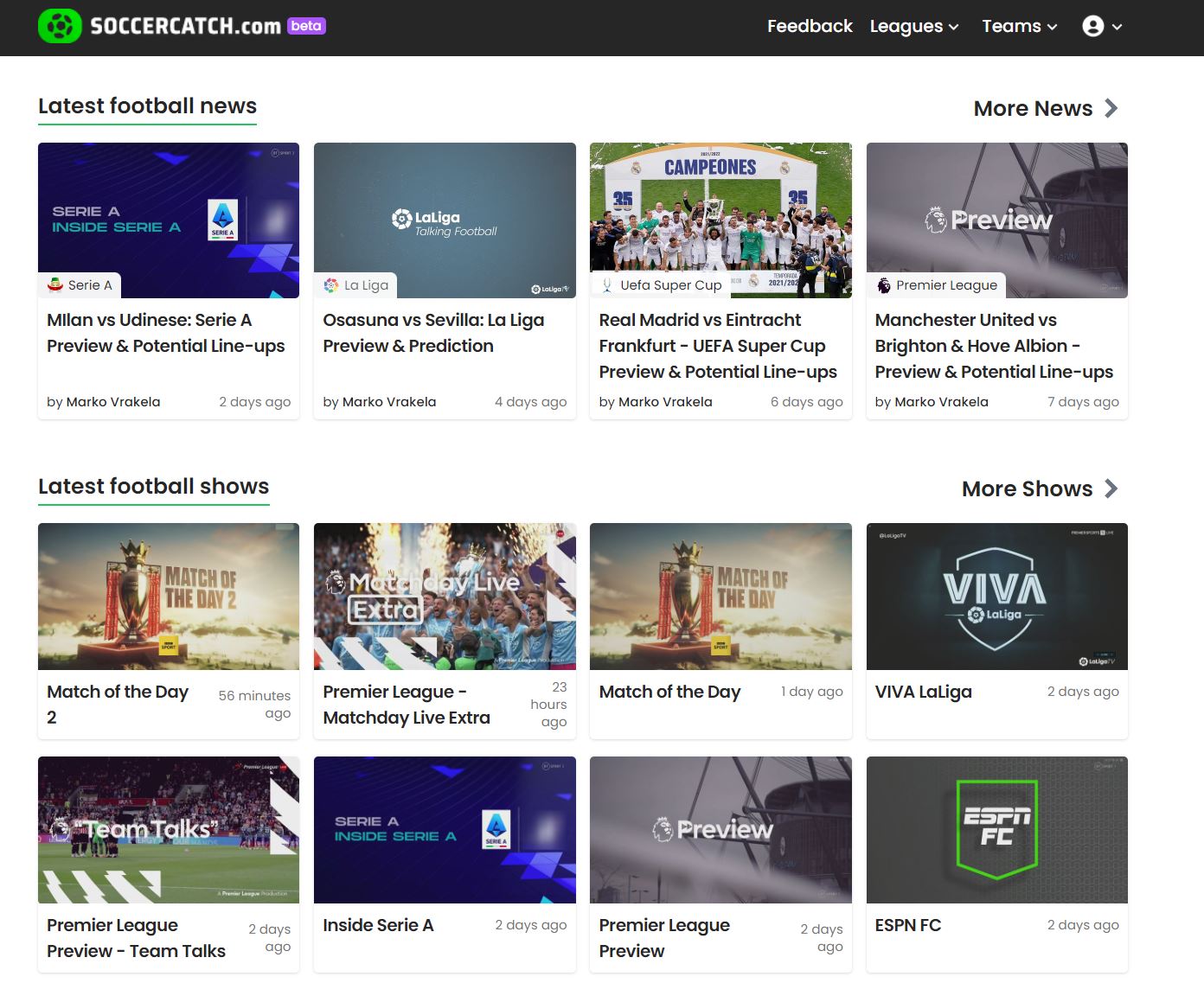Screen dimensions: 1204x983
Task: Click the '23 hours ago' timestamp
Action: (x=548, y=704)
